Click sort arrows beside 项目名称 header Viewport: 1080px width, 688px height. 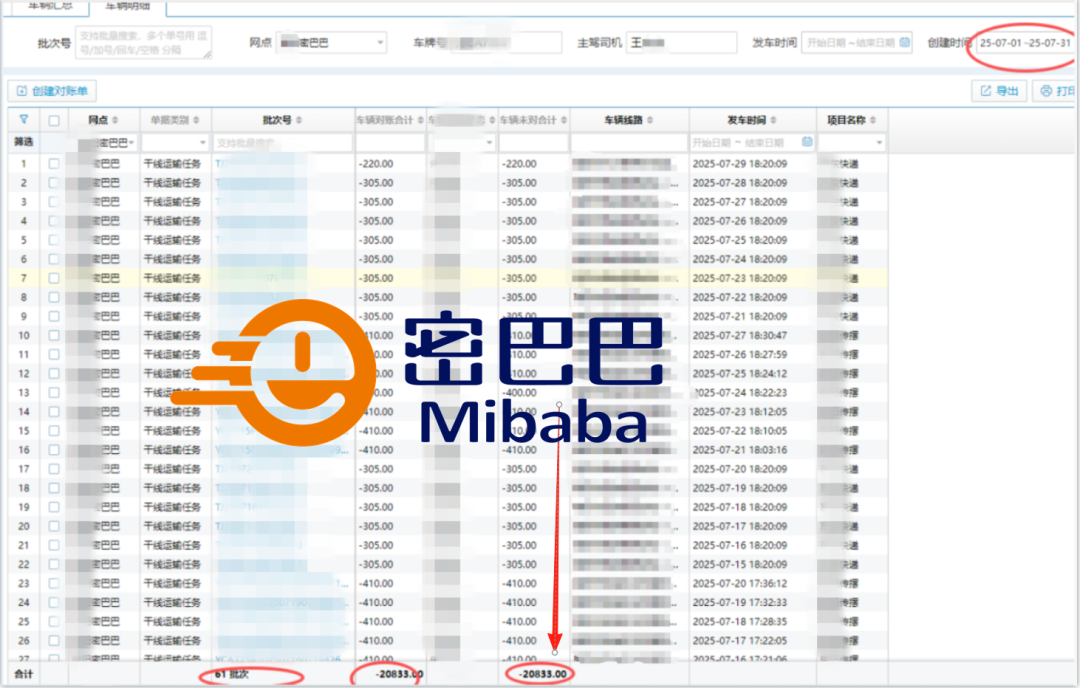tap(873, 121)
